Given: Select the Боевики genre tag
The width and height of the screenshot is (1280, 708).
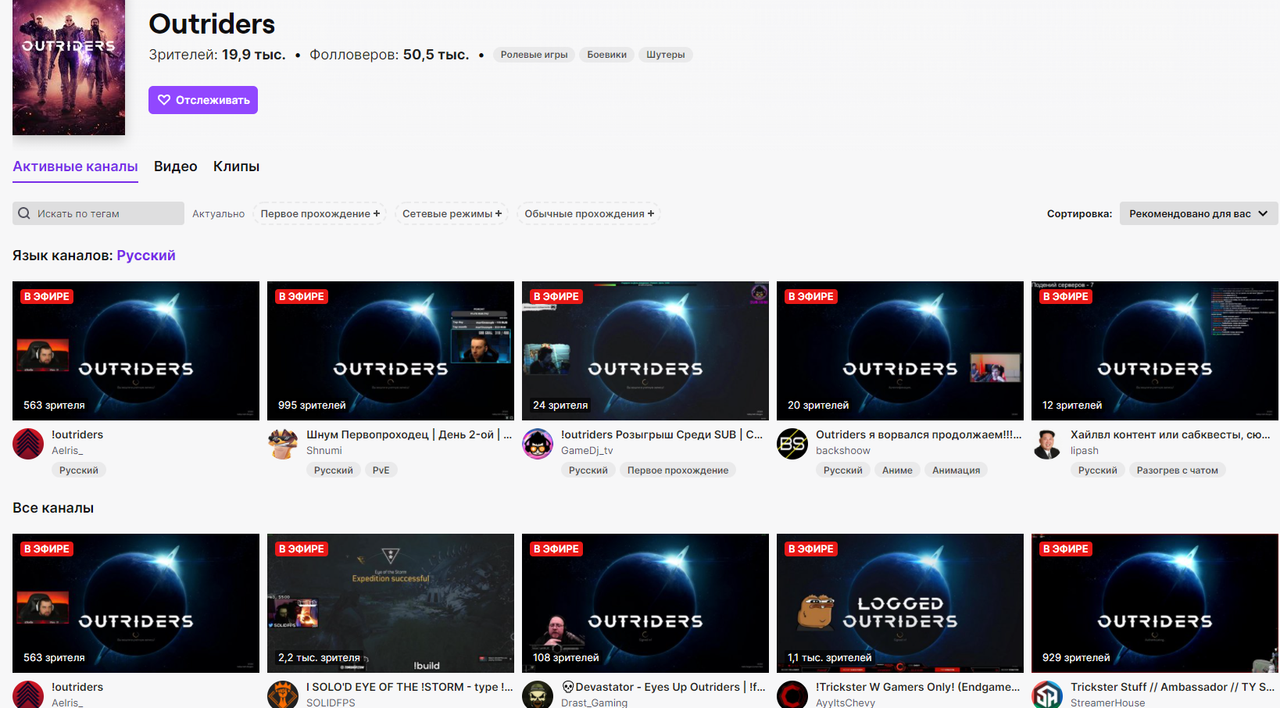Looking at the screenshot, I should (607, 55).
